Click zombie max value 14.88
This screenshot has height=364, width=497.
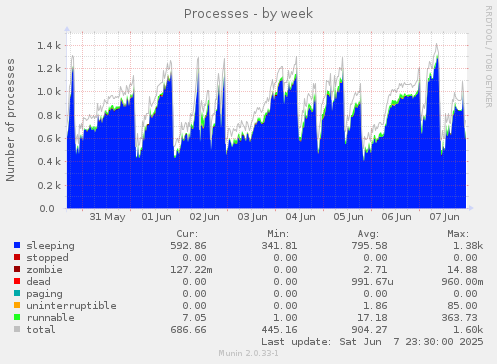[463, 270]
